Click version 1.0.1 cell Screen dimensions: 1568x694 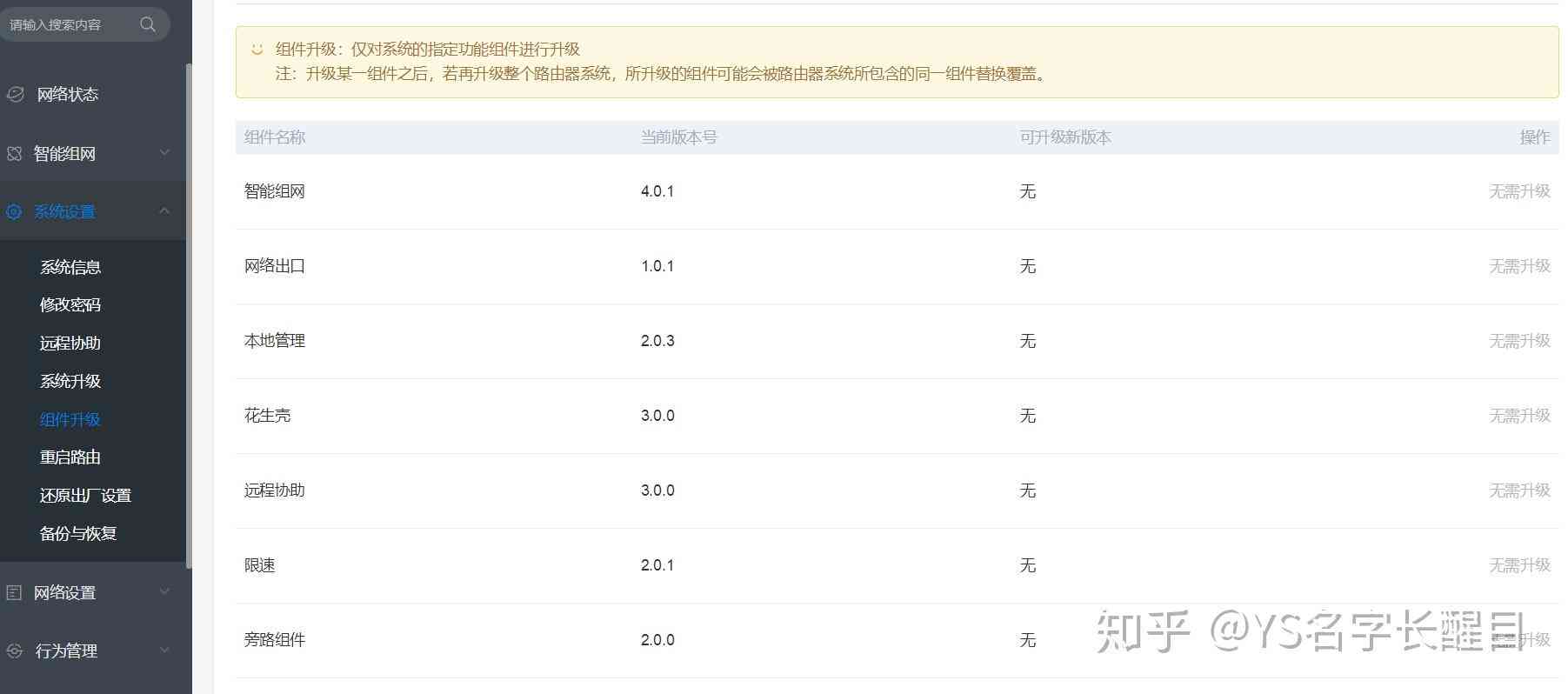point(657,266)
